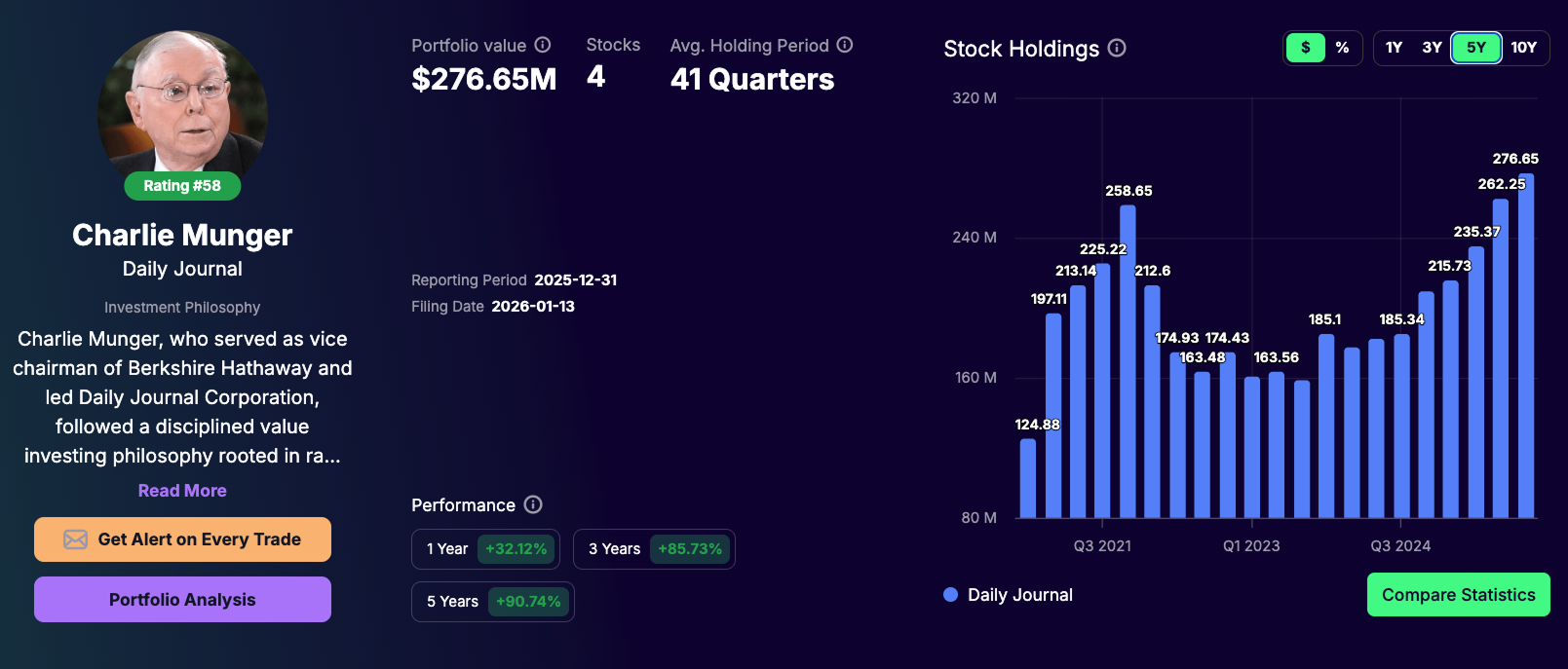Click Read More link
Image resolution: width=1568 pixels, height=669 pixels.
point(182,491)
